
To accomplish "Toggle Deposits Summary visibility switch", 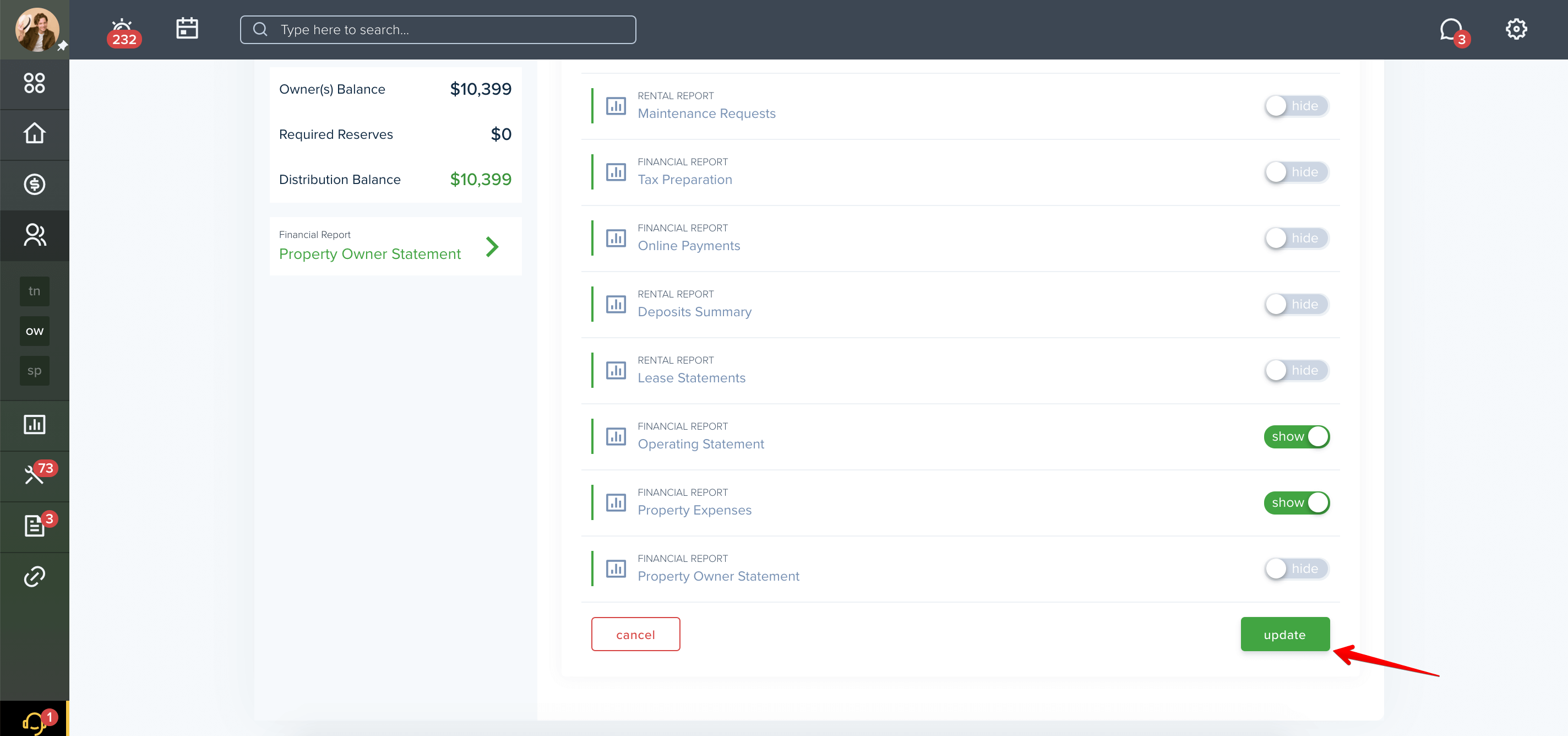I will pyautogui.click(x=1297, y=304).
